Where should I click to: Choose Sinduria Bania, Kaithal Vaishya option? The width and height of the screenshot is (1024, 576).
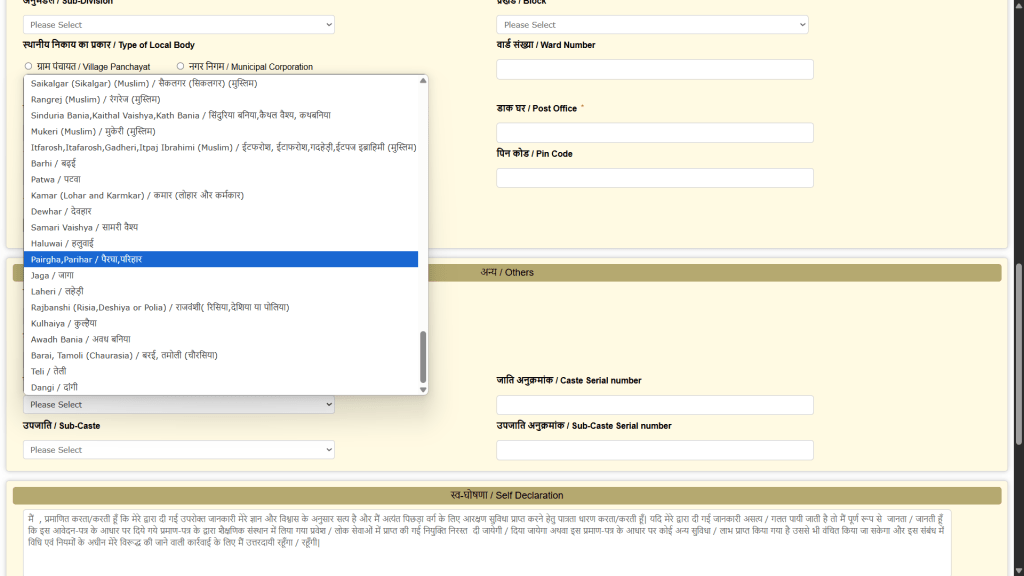click(x=221, y=115)
